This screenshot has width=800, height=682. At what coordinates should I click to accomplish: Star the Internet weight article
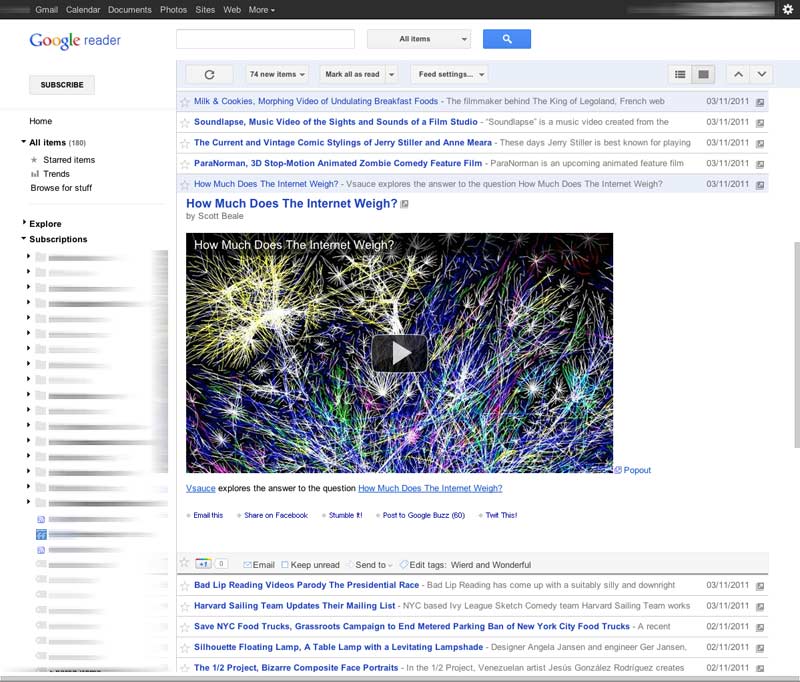[x=186, y=184]
